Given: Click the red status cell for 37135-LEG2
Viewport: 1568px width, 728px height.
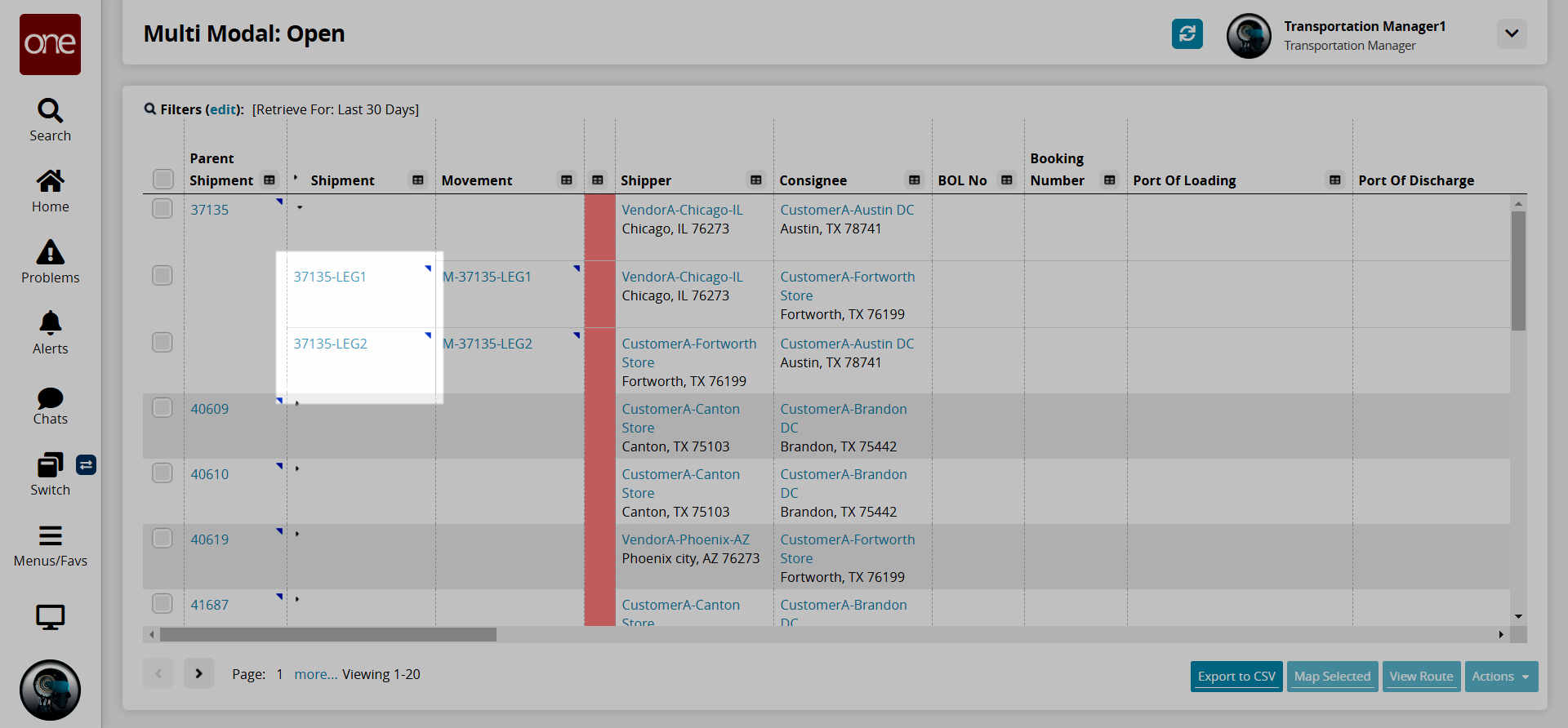Looking at the screenshot, I should pyautogui.click(x=600, y=361).
